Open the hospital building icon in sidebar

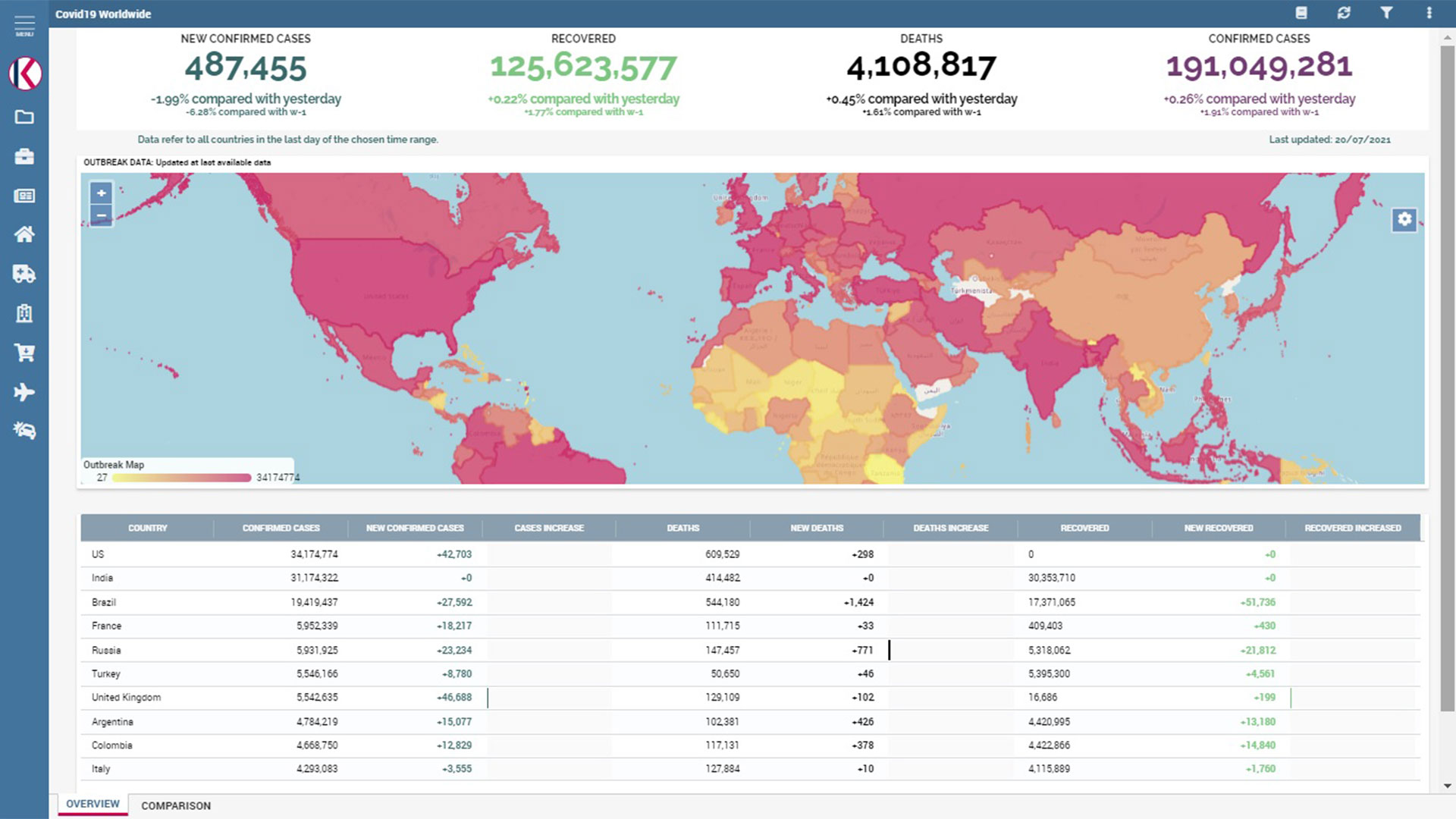pos(24,313)
